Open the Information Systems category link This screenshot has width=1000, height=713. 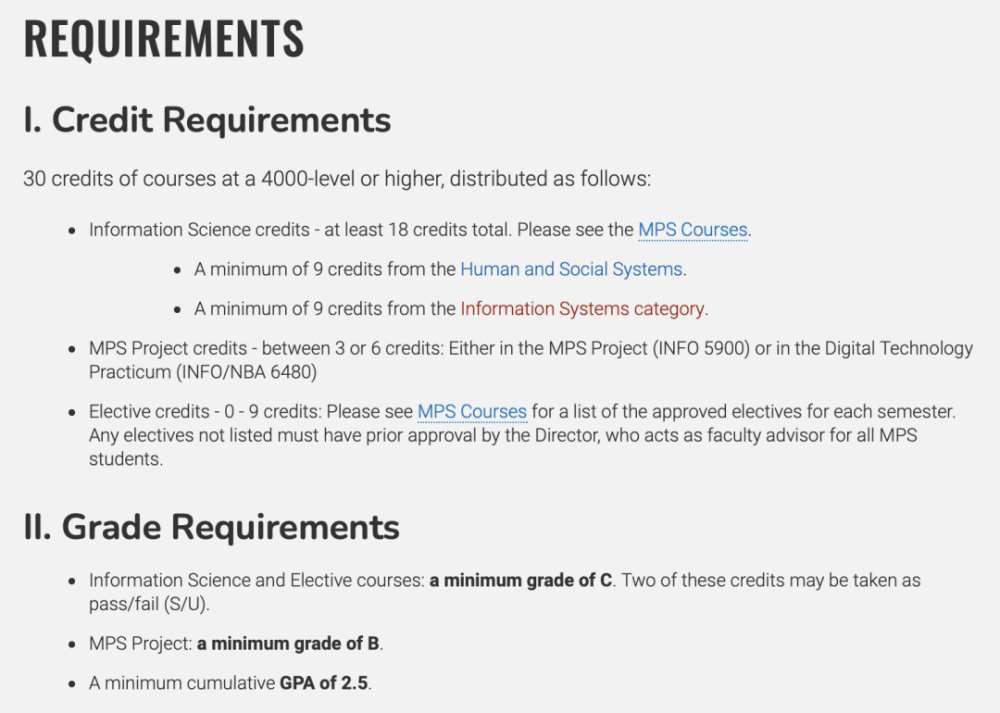[582, 309]
